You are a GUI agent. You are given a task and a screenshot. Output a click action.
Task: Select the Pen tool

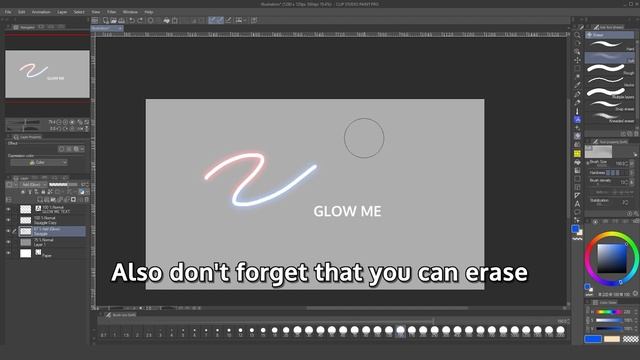pos(577,94)
